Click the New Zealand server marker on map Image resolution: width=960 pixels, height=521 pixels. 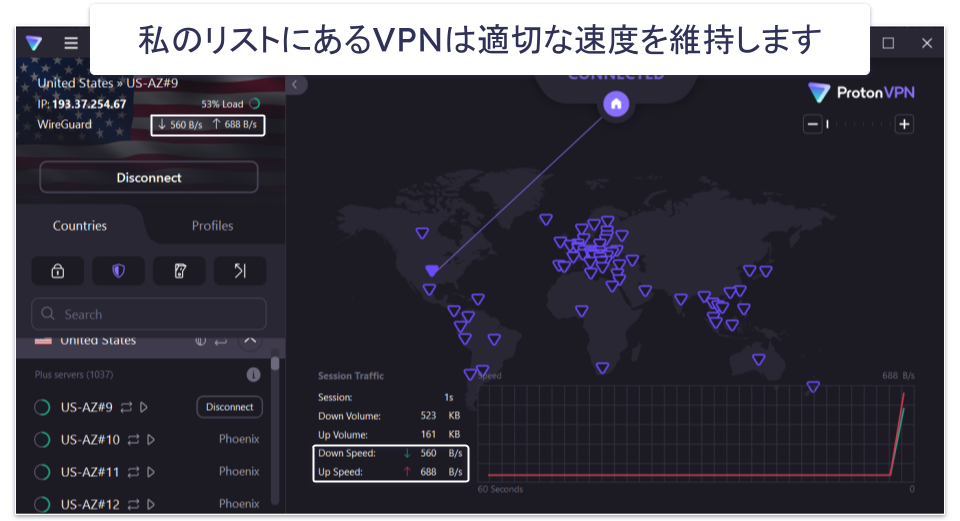click(x=813, y=386)
